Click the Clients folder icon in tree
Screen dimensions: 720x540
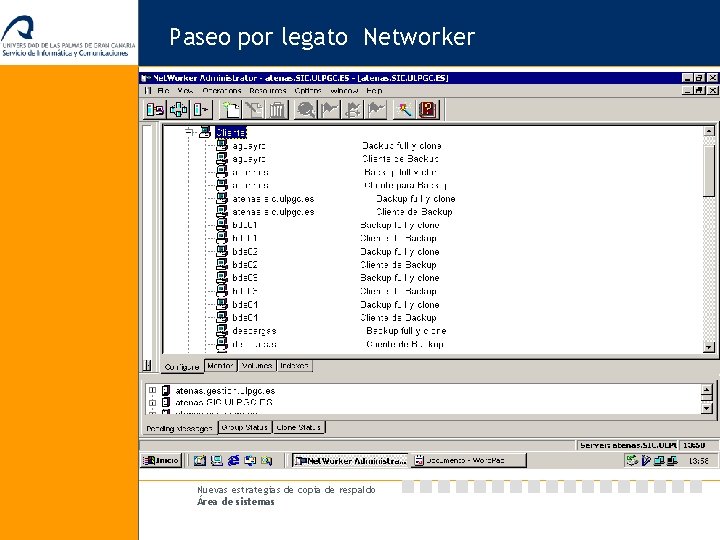205,133
